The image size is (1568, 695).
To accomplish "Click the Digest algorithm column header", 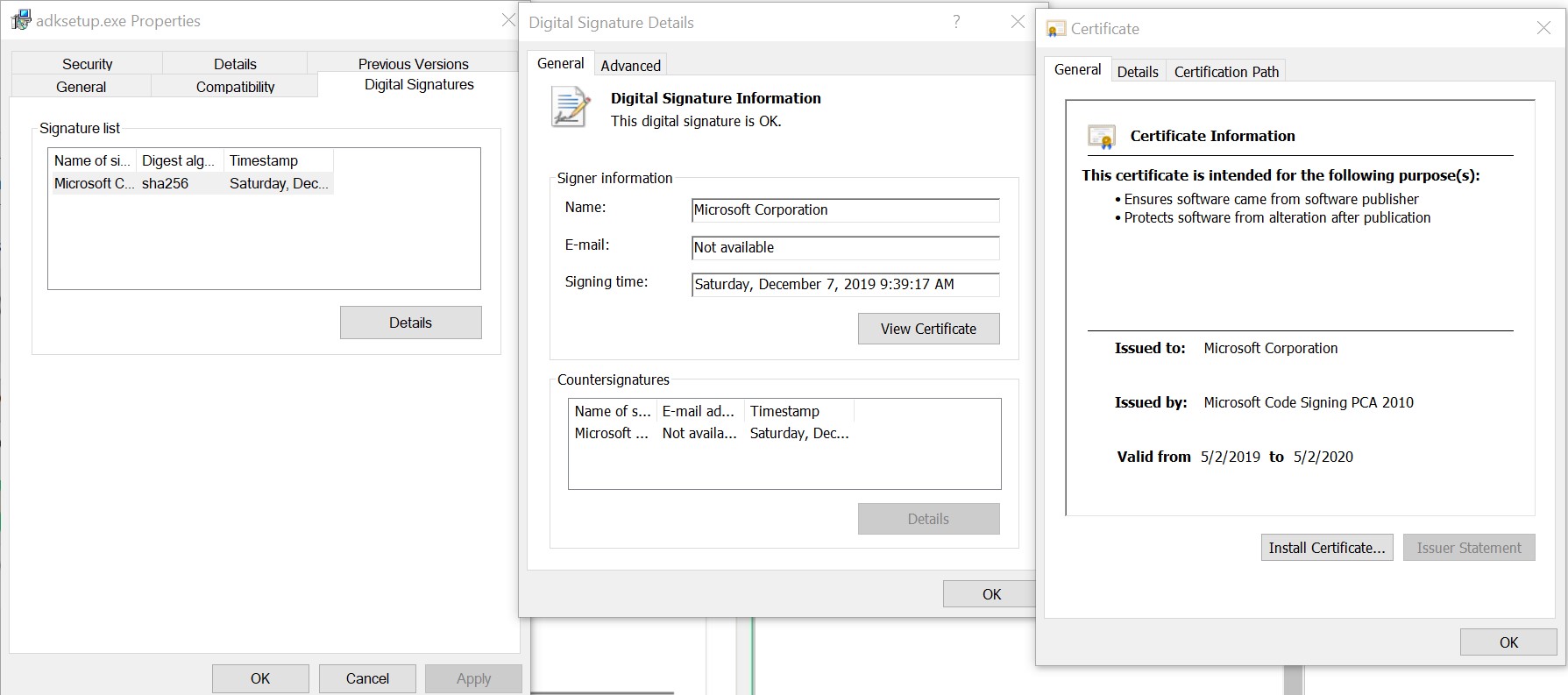I will point(179,160).
